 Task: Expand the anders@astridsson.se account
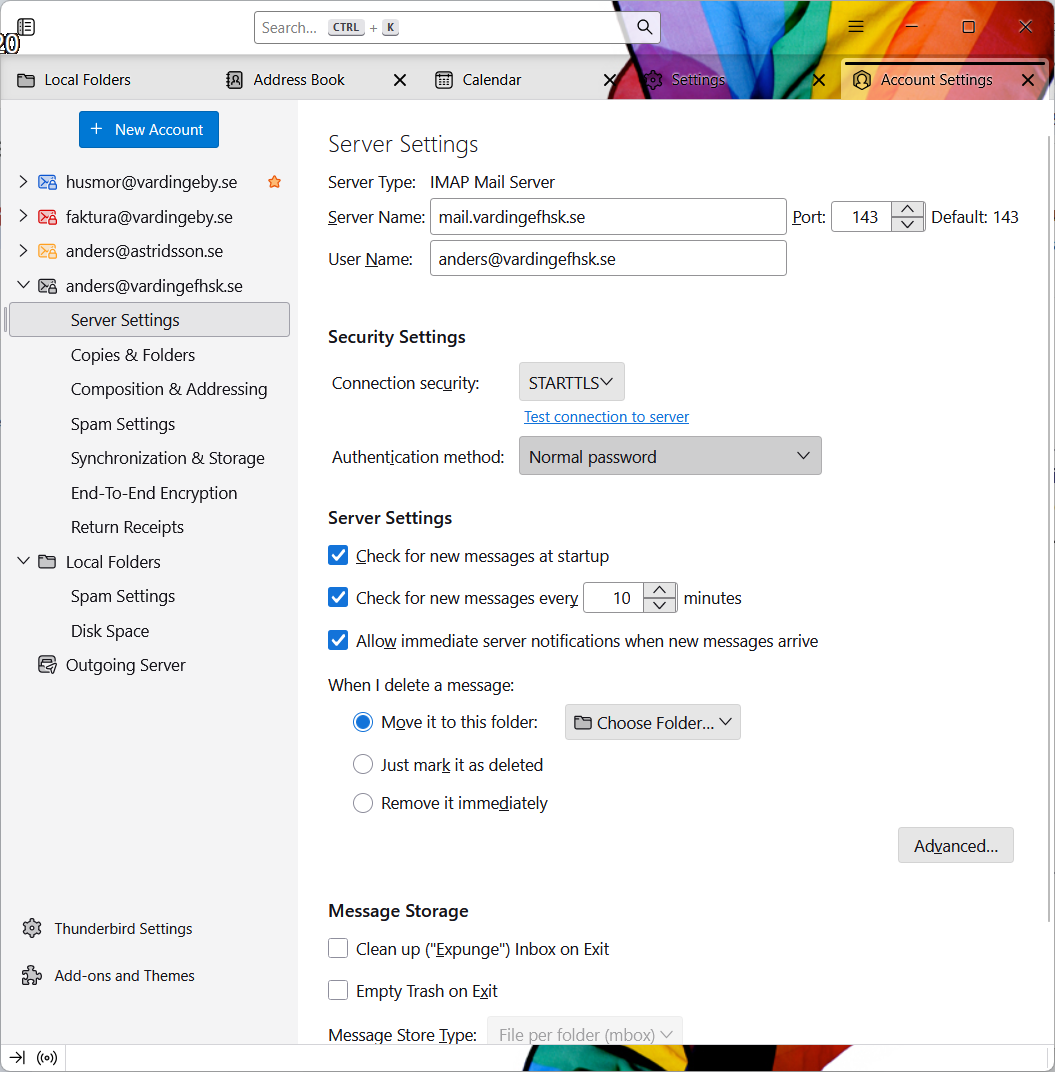point(23,250)
